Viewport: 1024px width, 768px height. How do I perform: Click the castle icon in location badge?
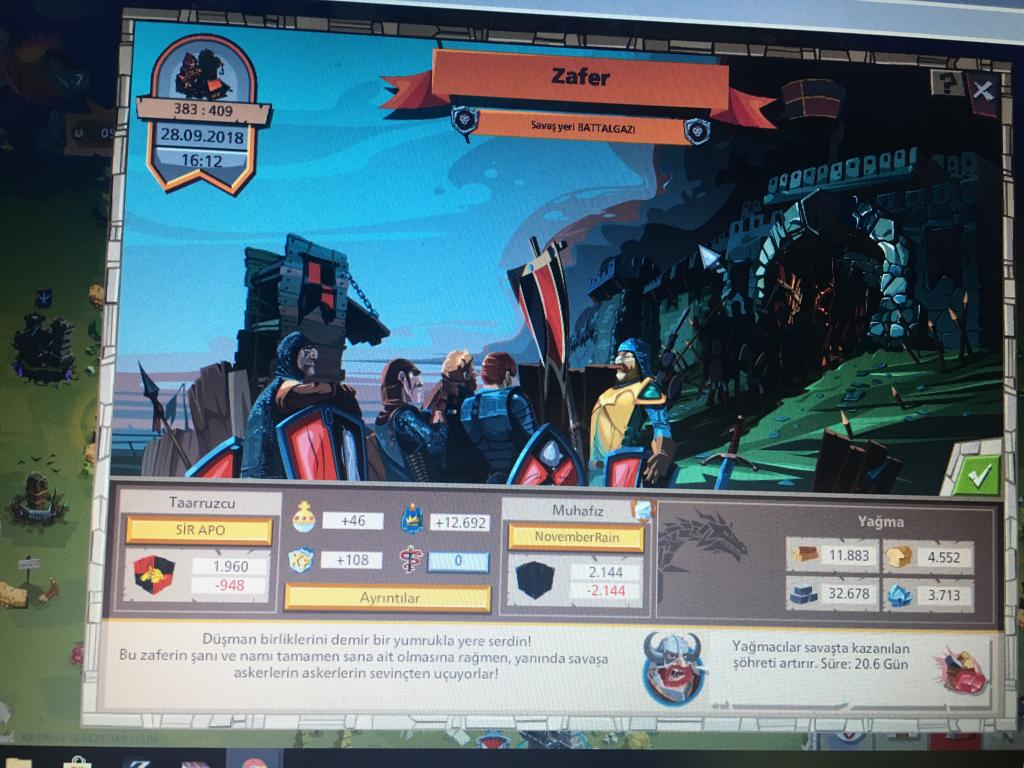[x=203, y=74]
